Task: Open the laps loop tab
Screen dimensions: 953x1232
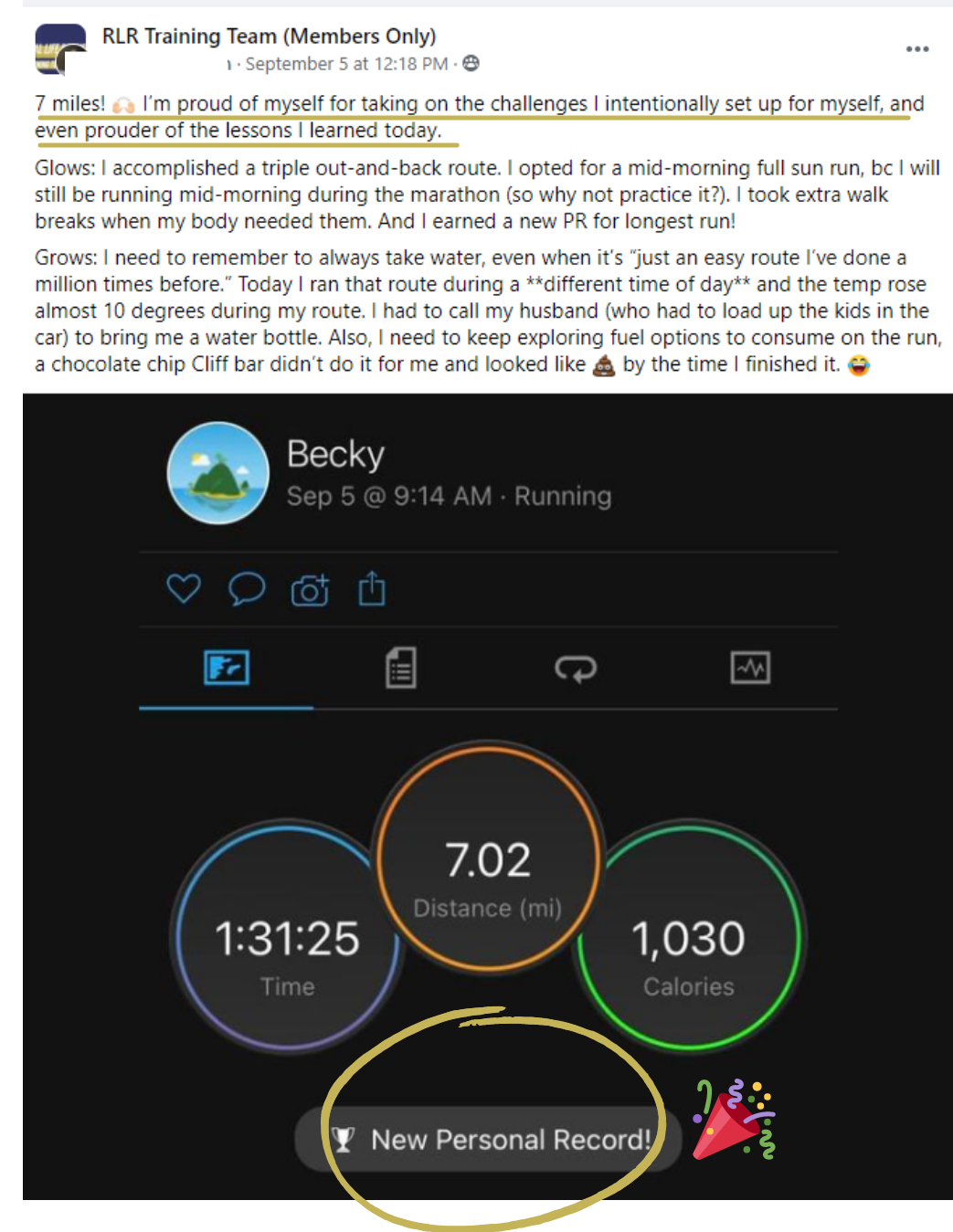Action: 576,669
